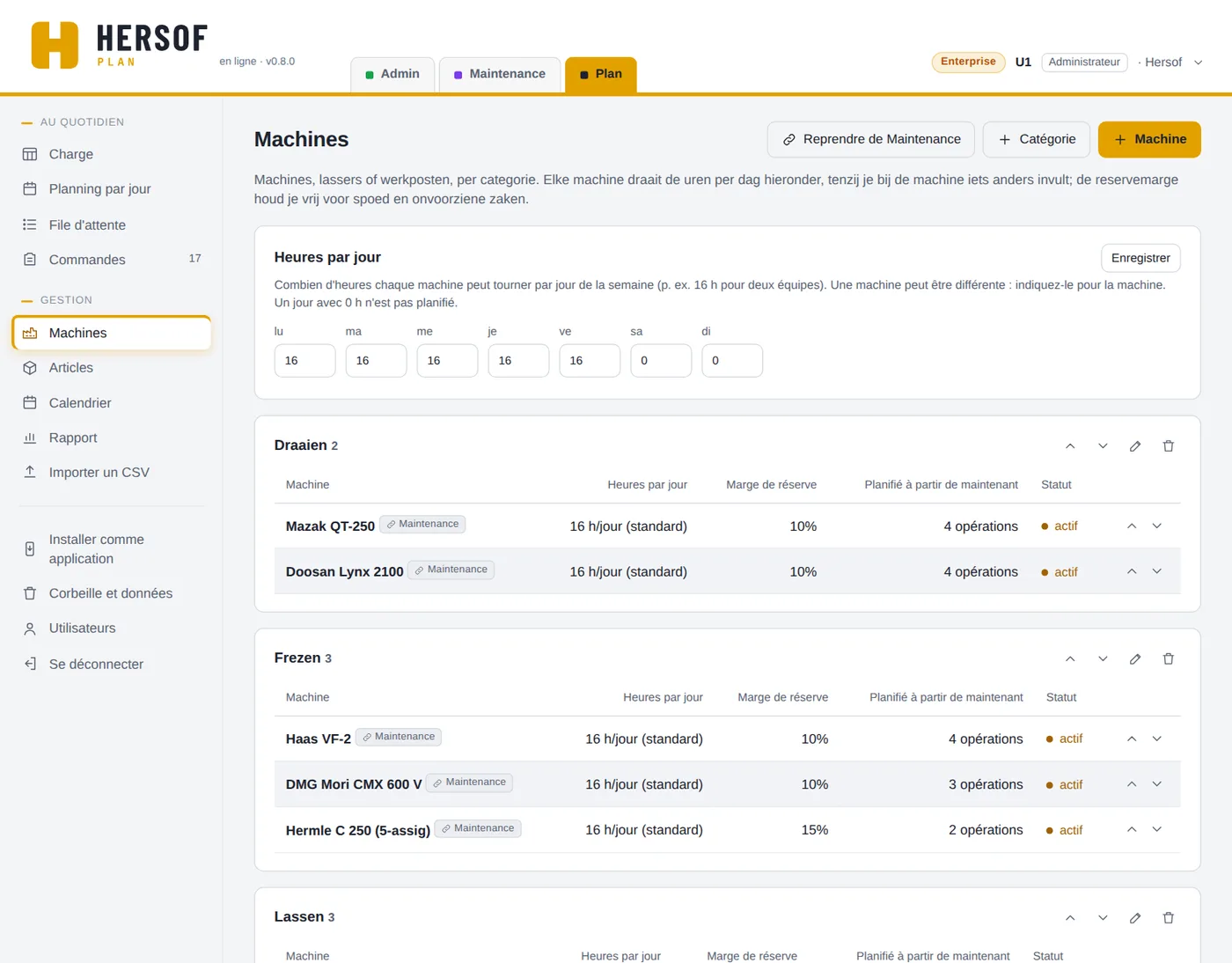Image resolution: width=1232 pixels, height=963 pixels.
Task: Click the Maintenance link badge on Mazak QT-250
Action: coord(422,524)
